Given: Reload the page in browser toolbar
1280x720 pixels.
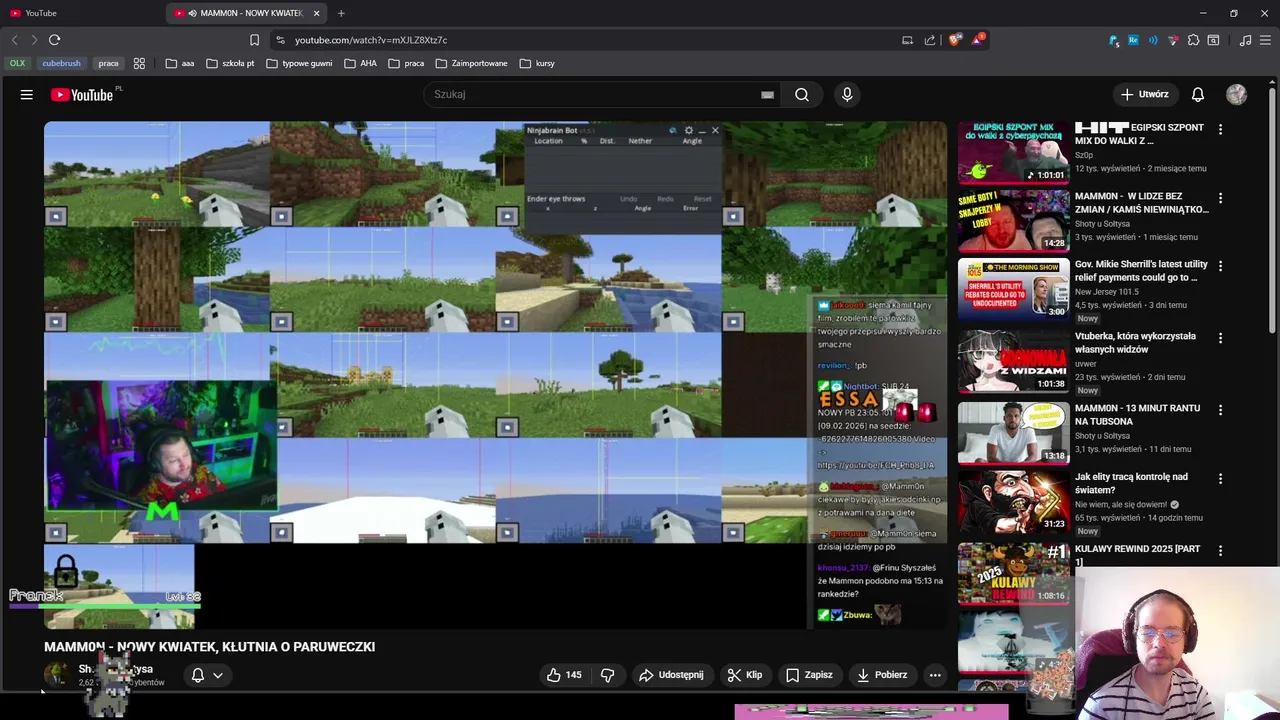Looking at the screenshot, I should click(x=54, y=40).
